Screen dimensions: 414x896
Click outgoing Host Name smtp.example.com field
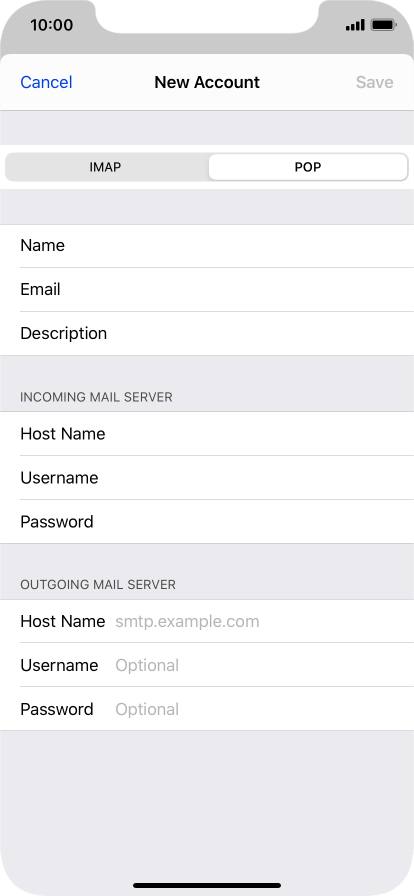coord(207,621)
